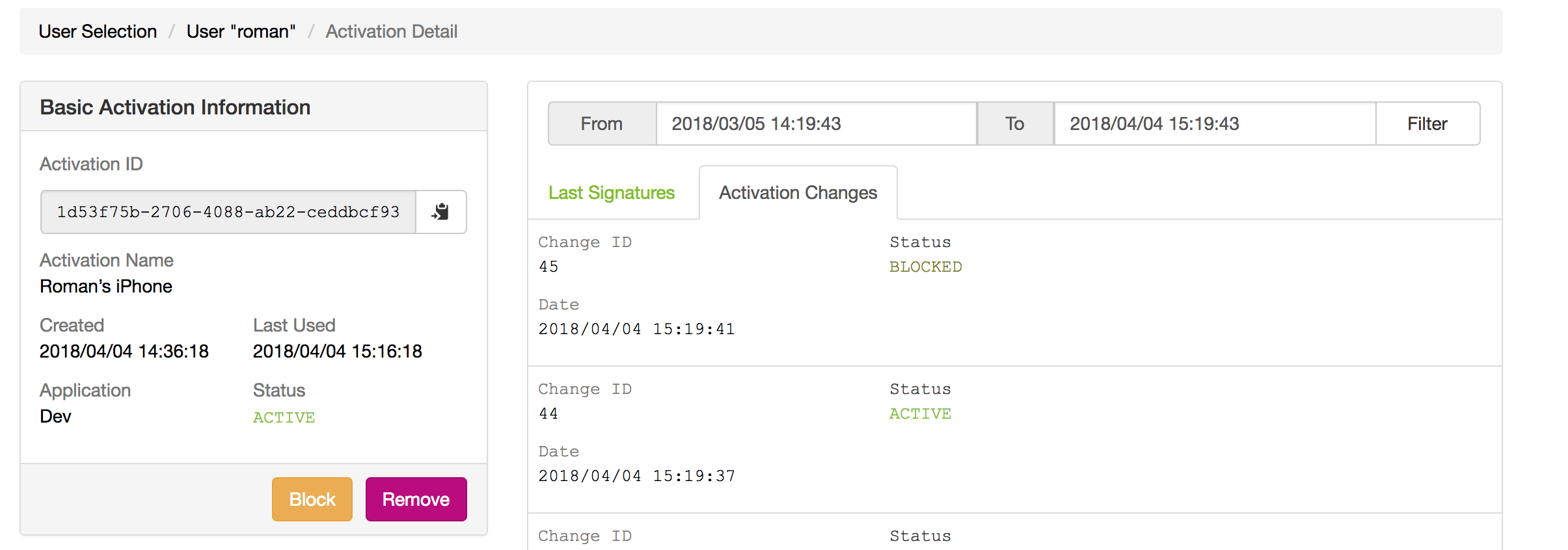
Task: Click the Filter button
Action: tap(1427, 124)
